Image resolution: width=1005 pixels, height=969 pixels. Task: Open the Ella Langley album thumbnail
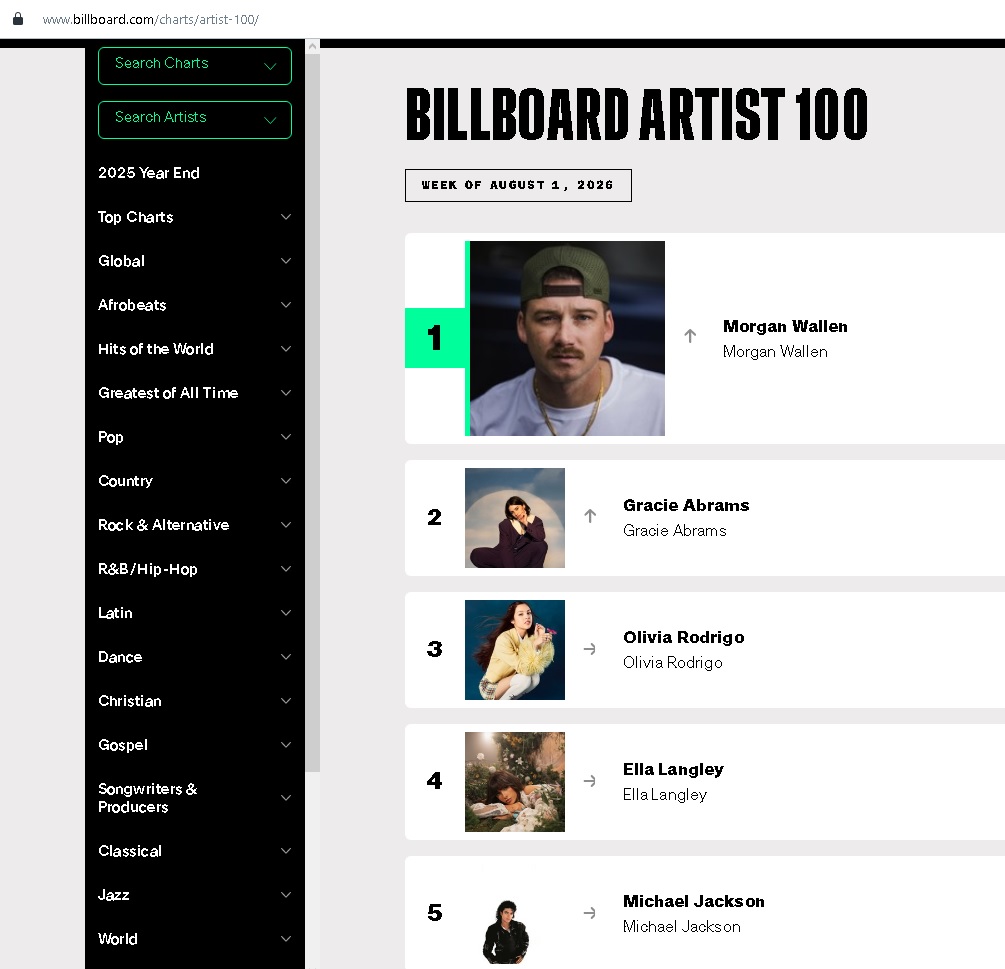click(515, 782)
